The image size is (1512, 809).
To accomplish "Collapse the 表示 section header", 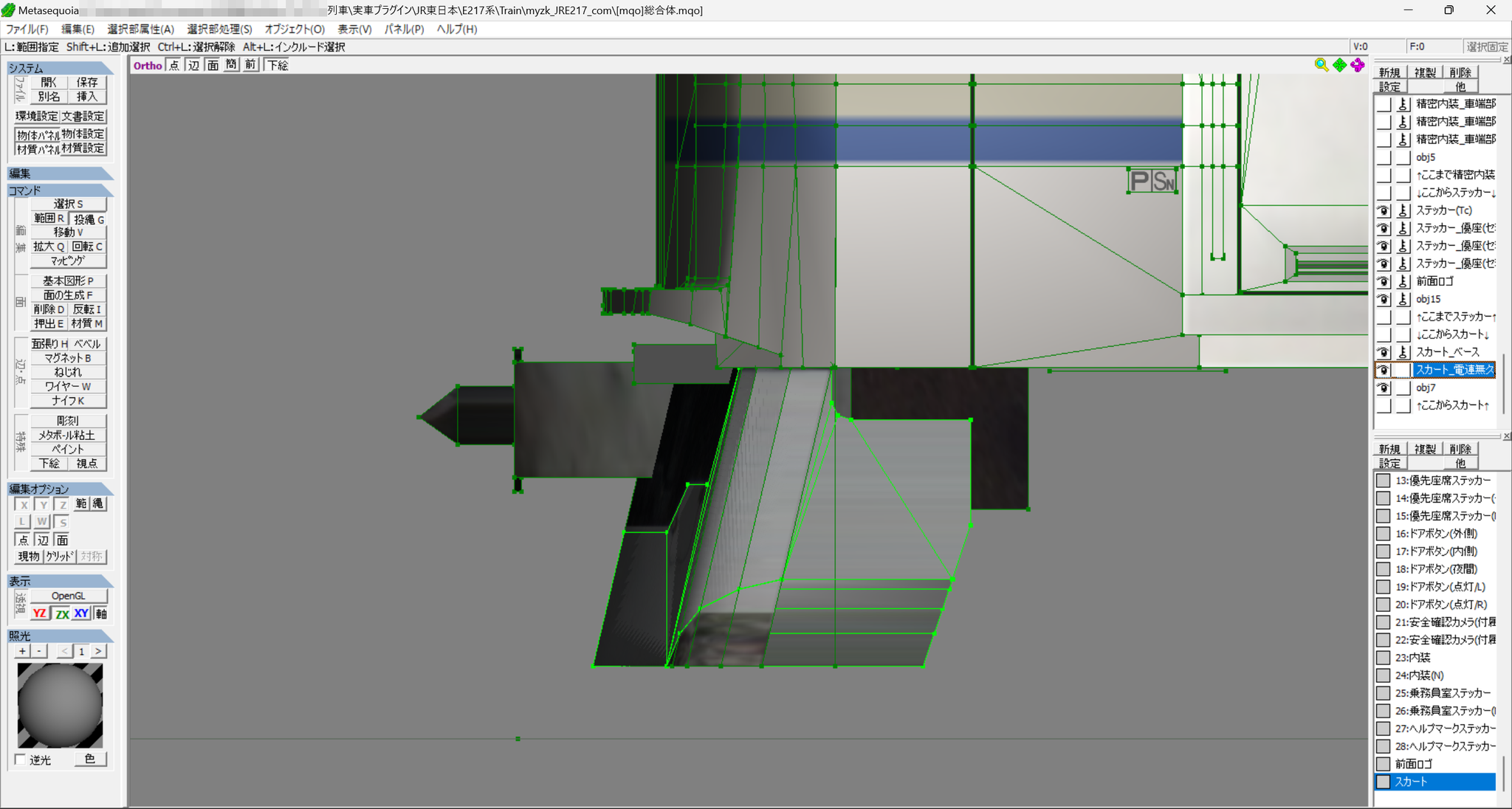I will click(61, 581).
